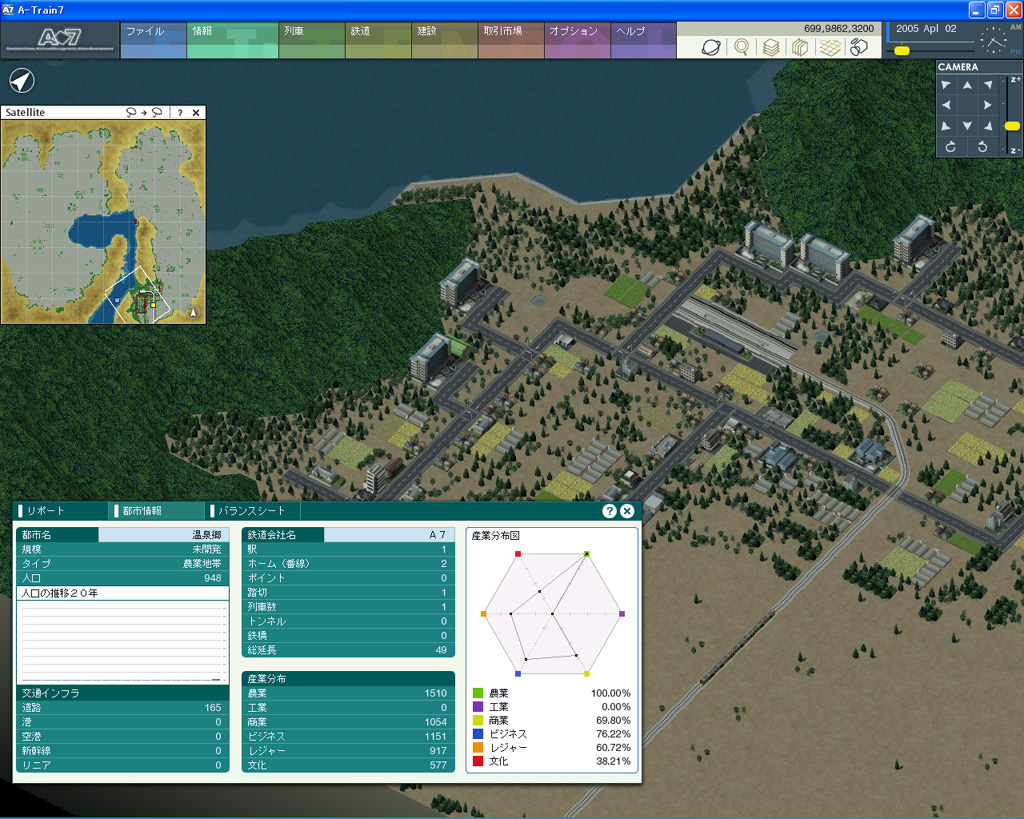Click the Satellite window zoom balloon icon
This screenshot has width=1024, height=819.
(x=144, y=112)
